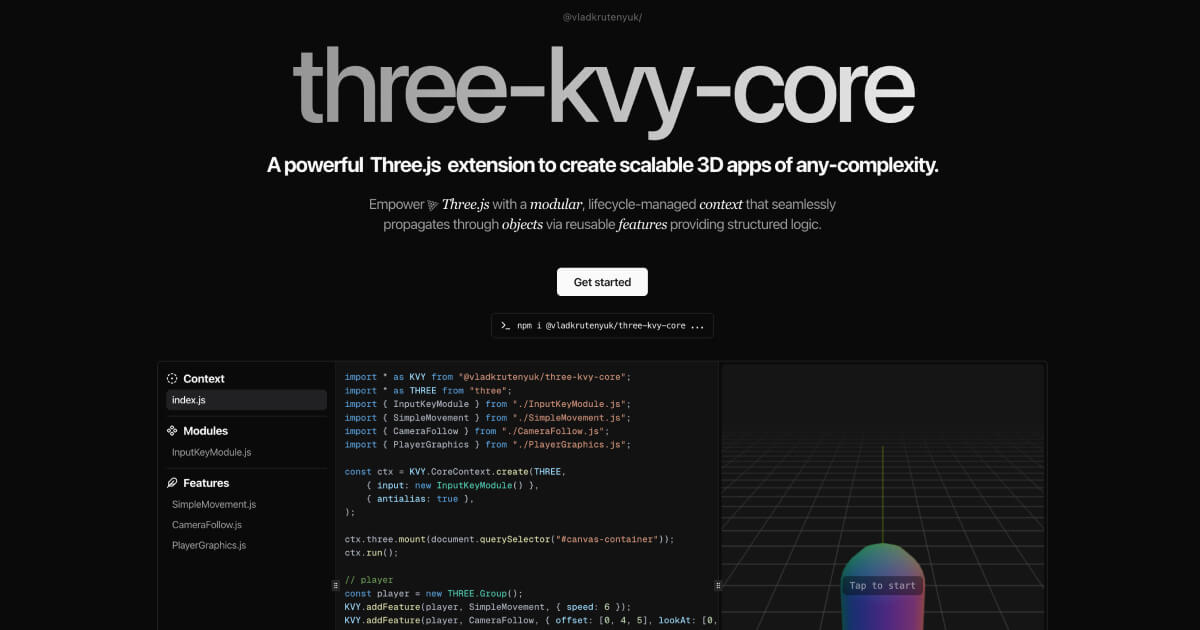Viewport: 1200px width, 630px height.
Task: Click the Modules diamond icon
Action: tap(171, 430)
